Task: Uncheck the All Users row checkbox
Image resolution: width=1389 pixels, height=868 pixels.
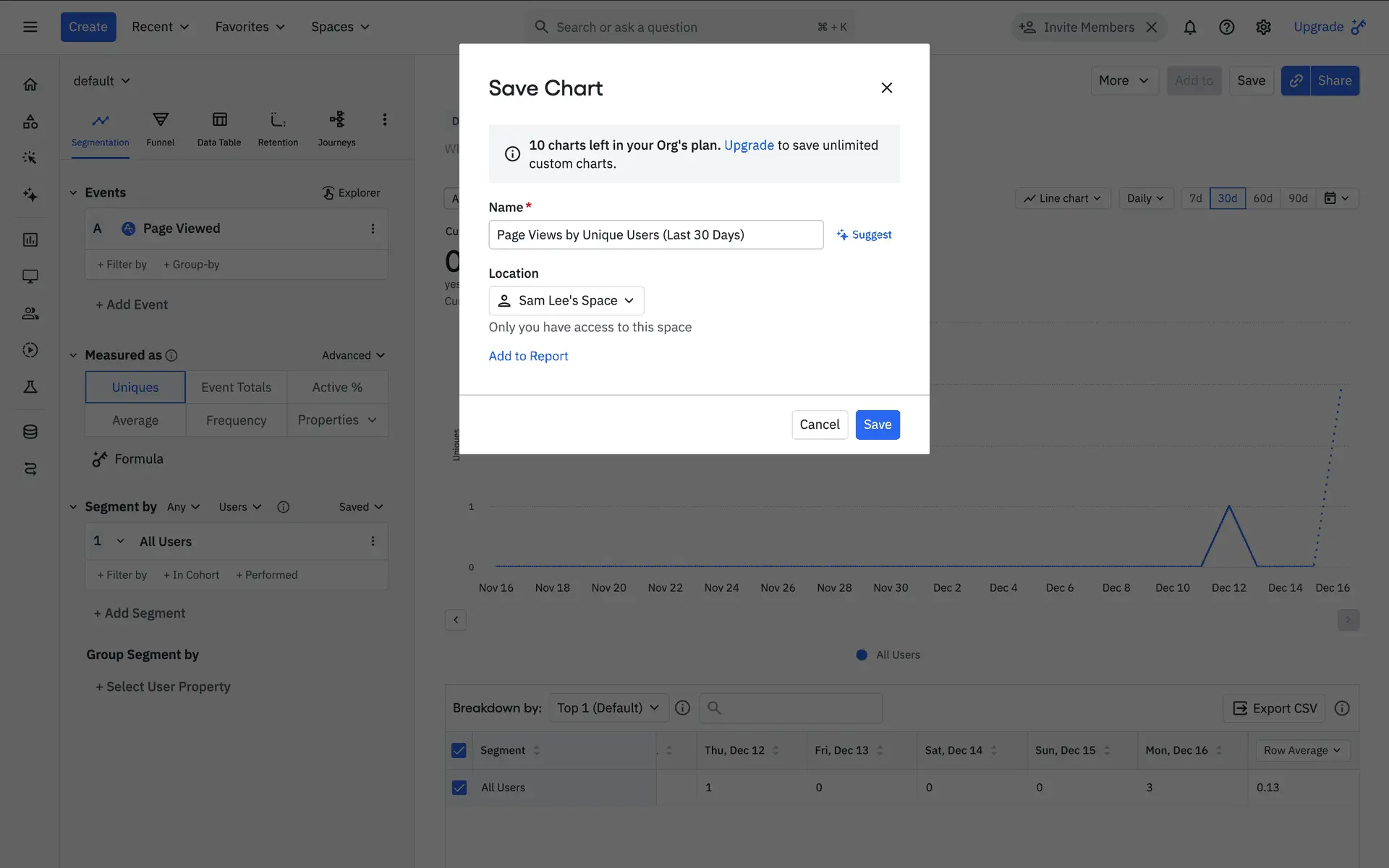Action: (x=459, y=787)
